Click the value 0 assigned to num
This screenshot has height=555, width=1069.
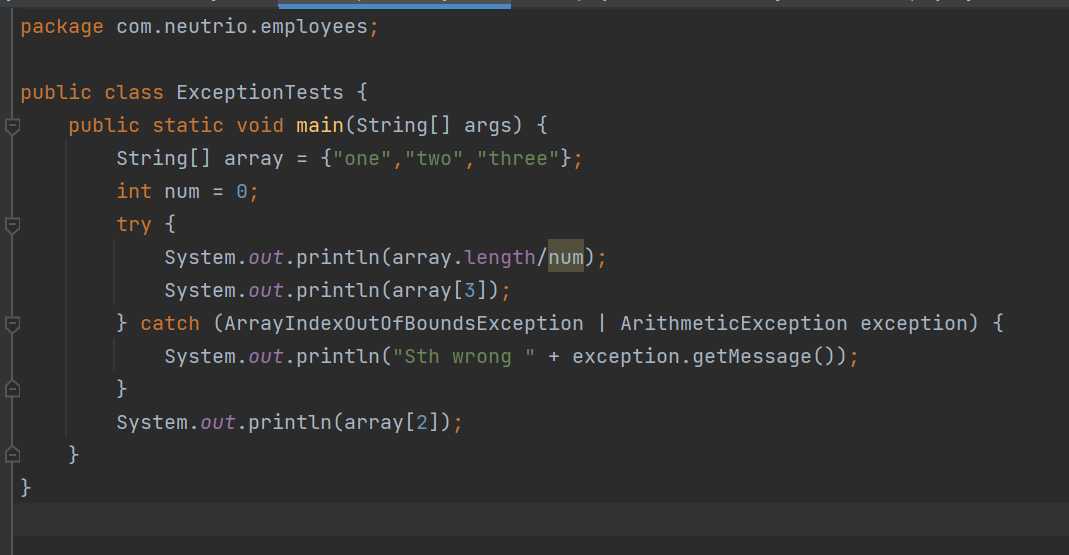coord(242,192)
